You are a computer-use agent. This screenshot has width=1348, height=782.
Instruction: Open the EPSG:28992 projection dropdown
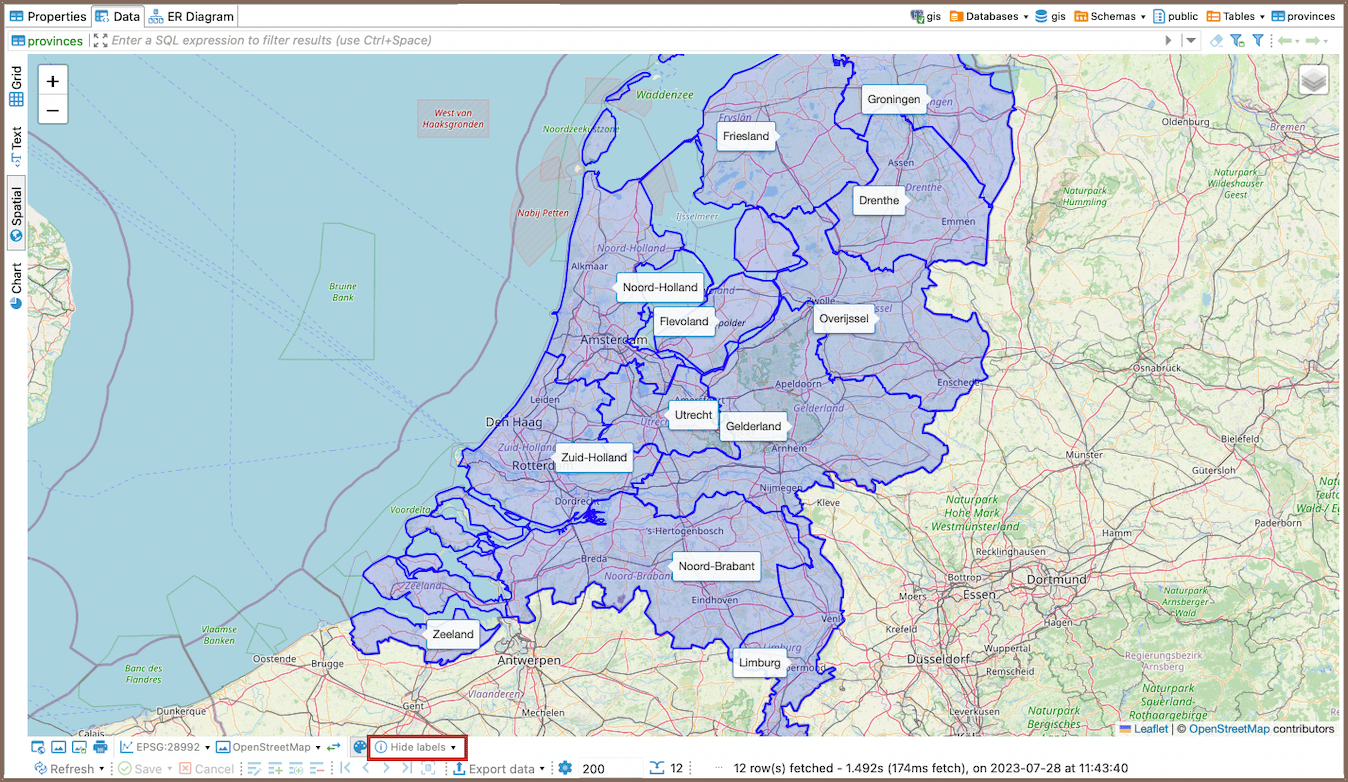click(x=166, y=747)
